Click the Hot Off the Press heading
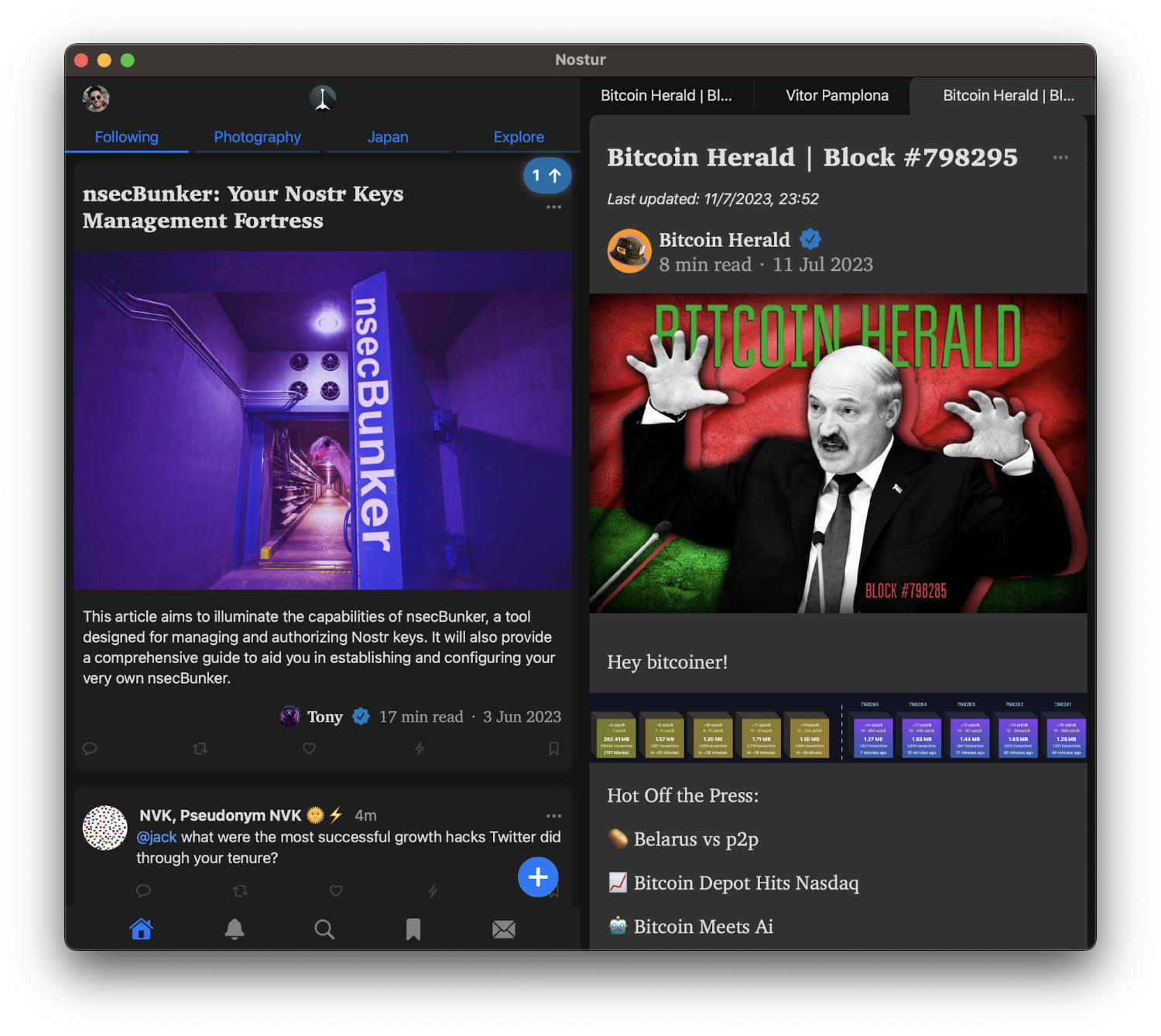 pos(683,796)
